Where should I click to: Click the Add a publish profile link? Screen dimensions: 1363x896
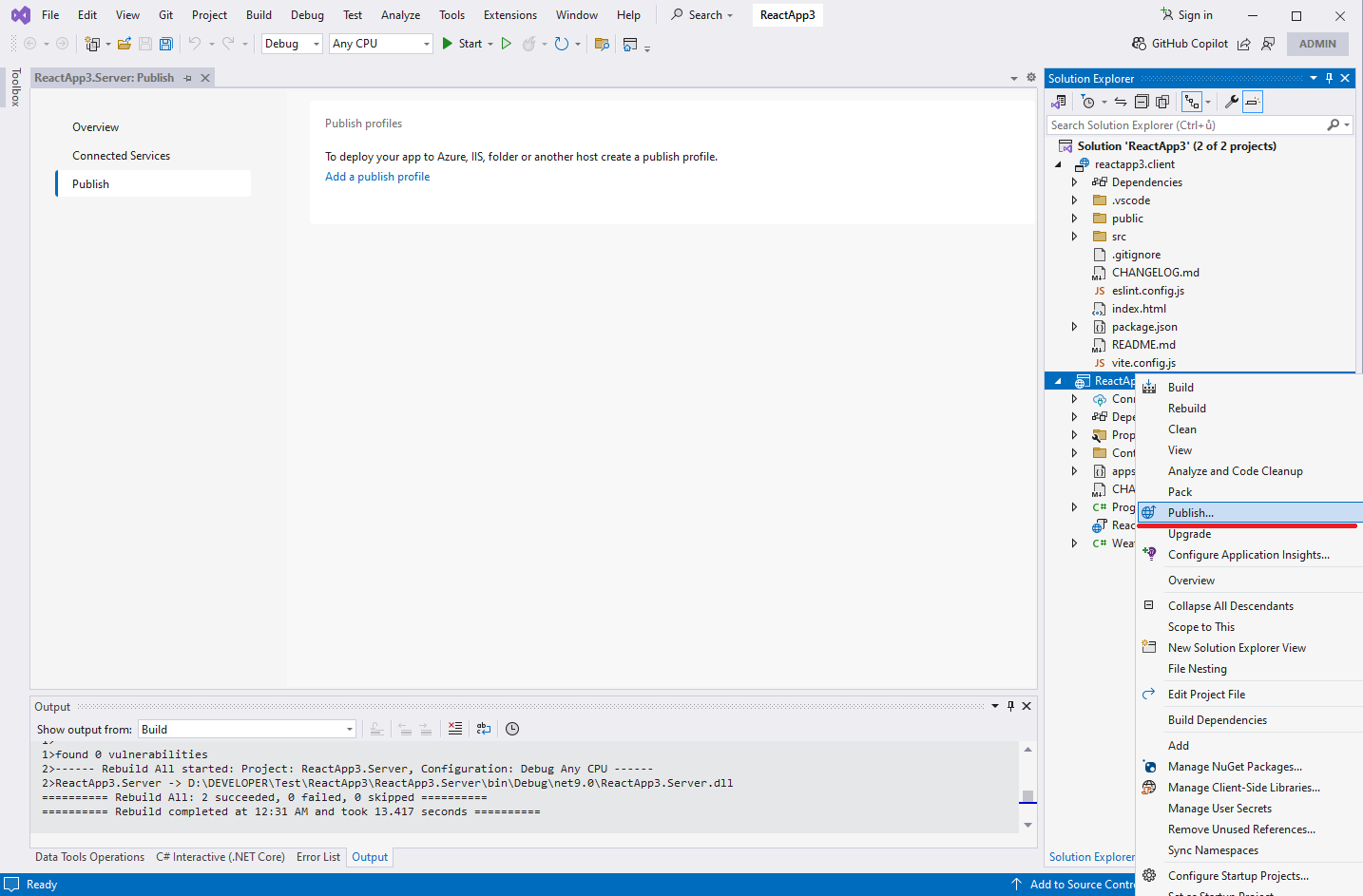377,177
